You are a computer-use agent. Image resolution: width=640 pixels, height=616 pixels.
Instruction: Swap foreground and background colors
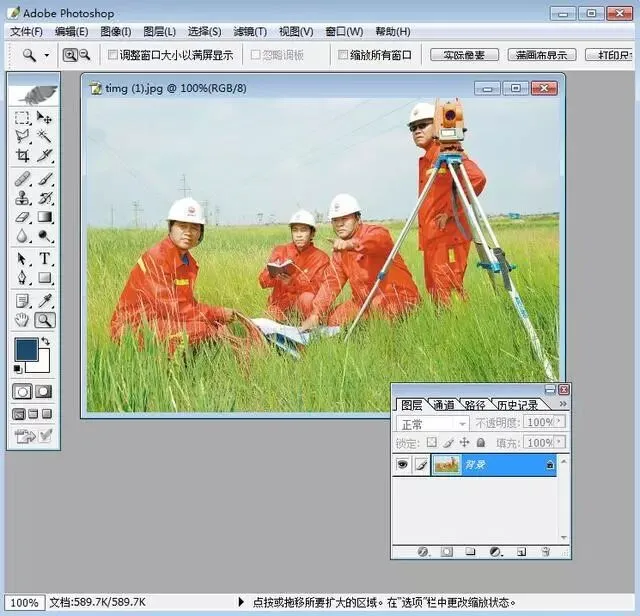point(46,341)
